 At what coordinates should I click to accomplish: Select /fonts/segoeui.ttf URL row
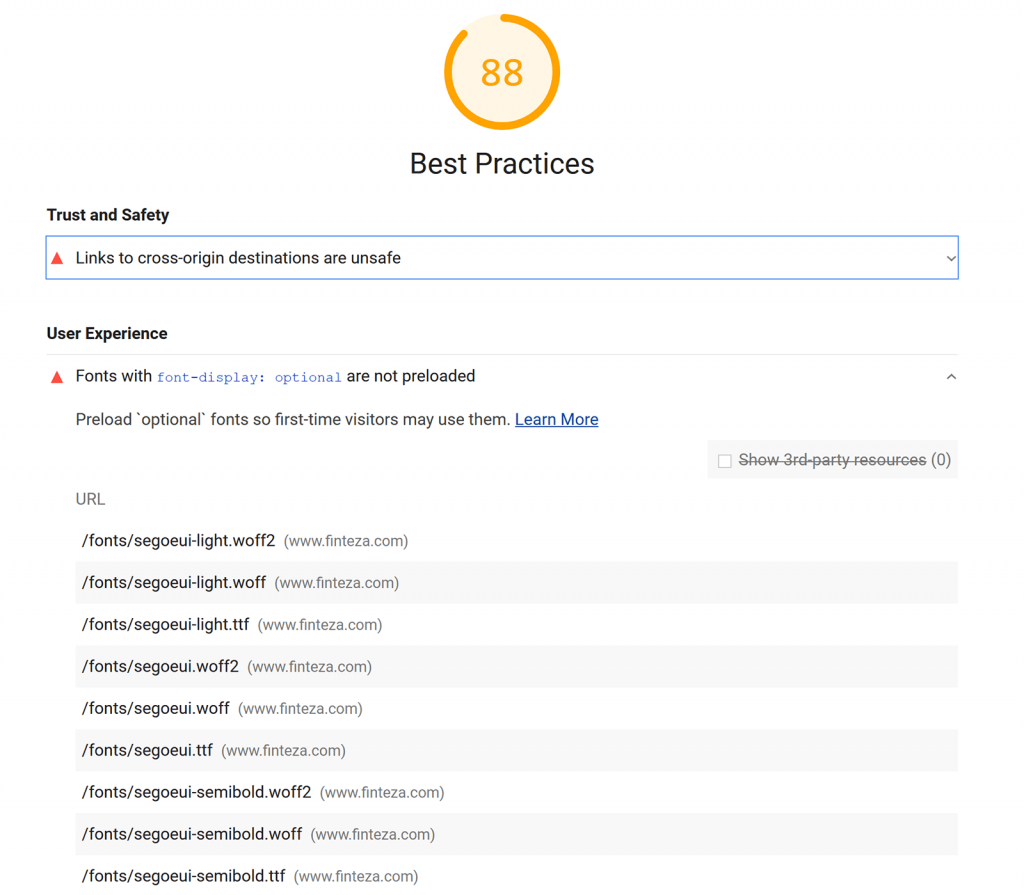click(x=517, y=750)
